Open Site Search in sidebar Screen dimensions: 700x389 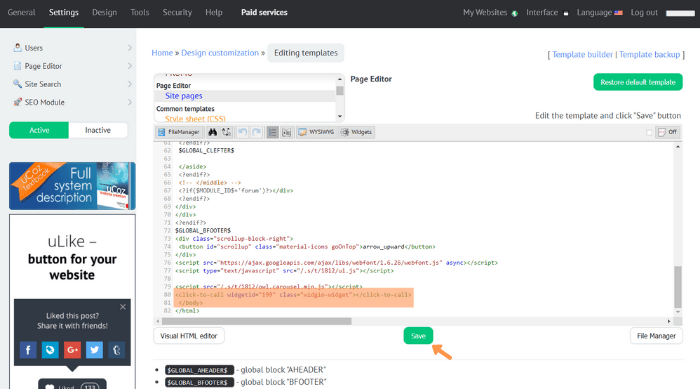tap(43, 84)
